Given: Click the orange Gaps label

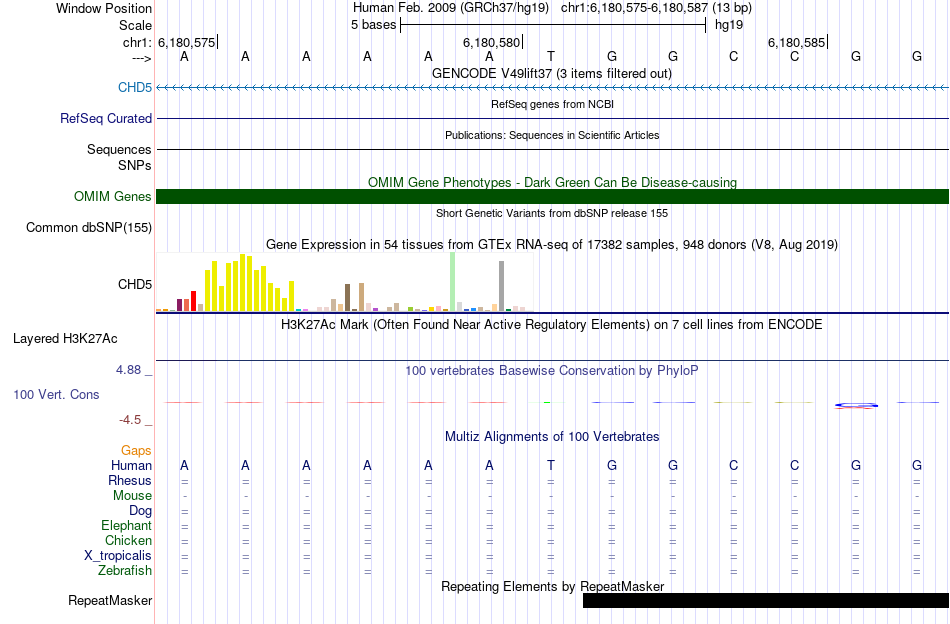Looking at the screenshot, I should pos(136,450).
